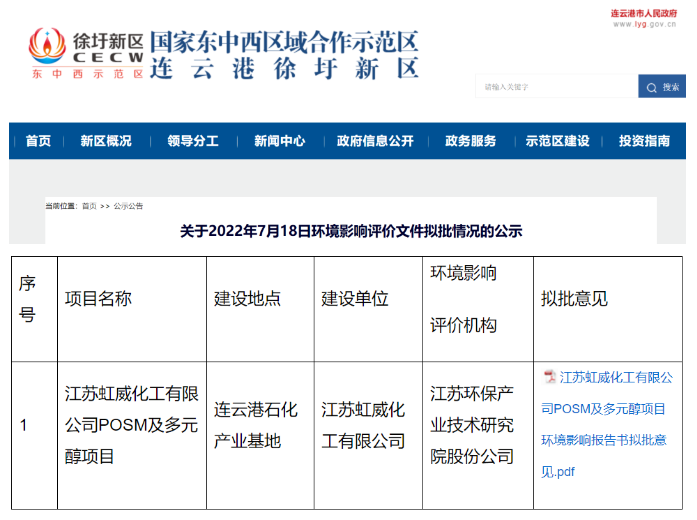Screen dimensions: 697x520
Task: Open 投资指南 navigation item
Action: pos(644,141)
